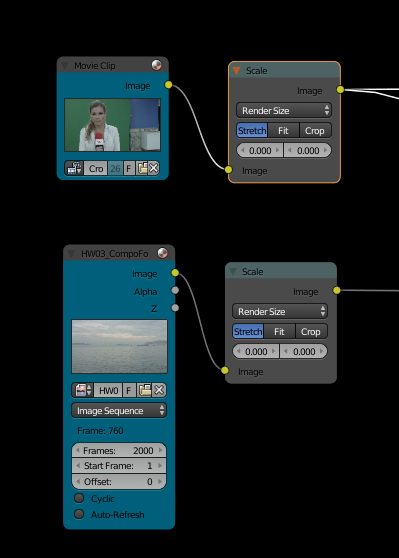
Task: Click the Frames 2000 field
Action: click(x=119, y=451)
